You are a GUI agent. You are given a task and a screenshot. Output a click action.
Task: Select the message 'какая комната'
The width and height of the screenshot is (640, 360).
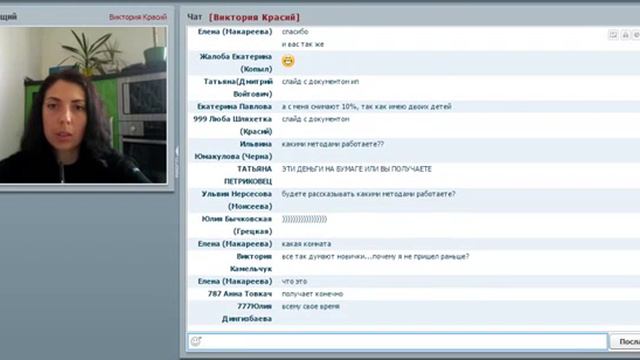(307, 244)
